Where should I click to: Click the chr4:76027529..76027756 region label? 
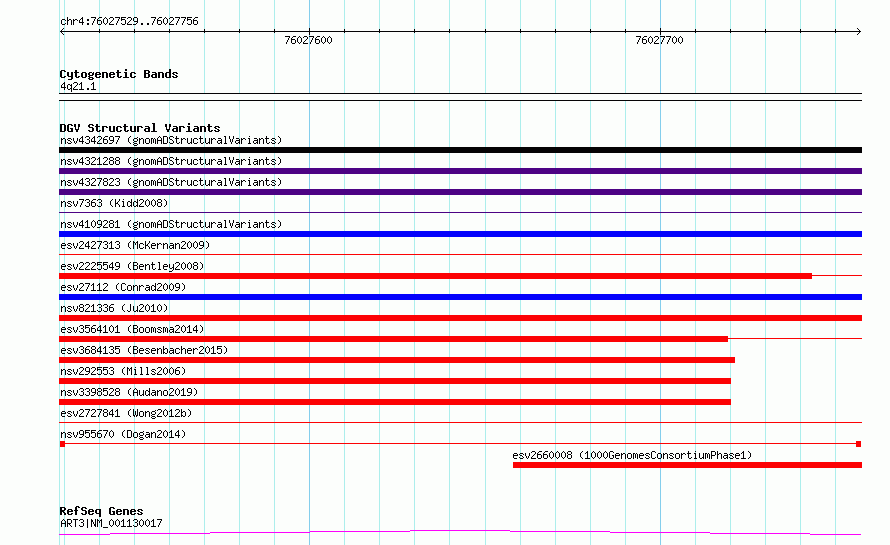click(x=129, y=22)
